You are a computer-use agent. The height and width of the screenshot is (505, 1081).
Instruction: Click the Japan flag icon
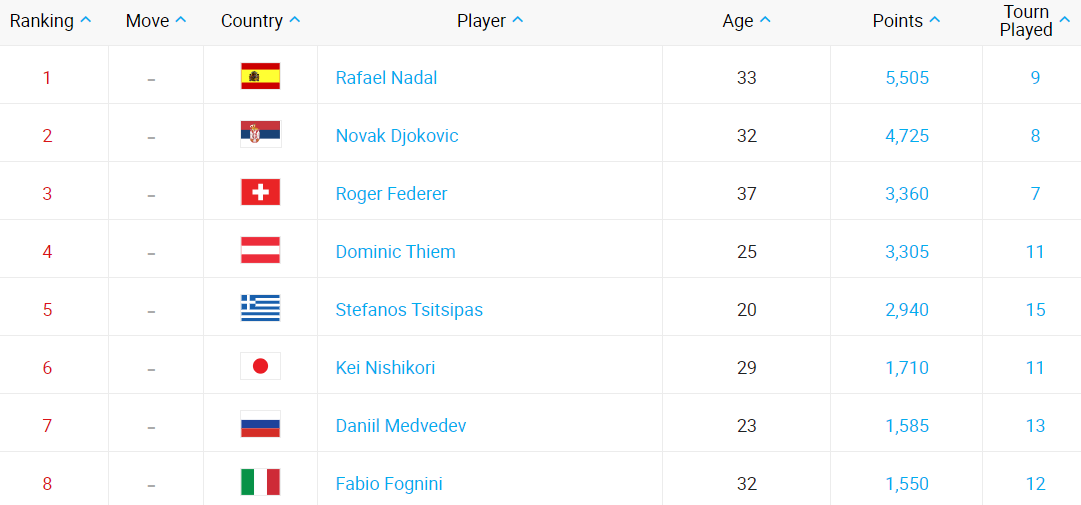click(260, 367)
